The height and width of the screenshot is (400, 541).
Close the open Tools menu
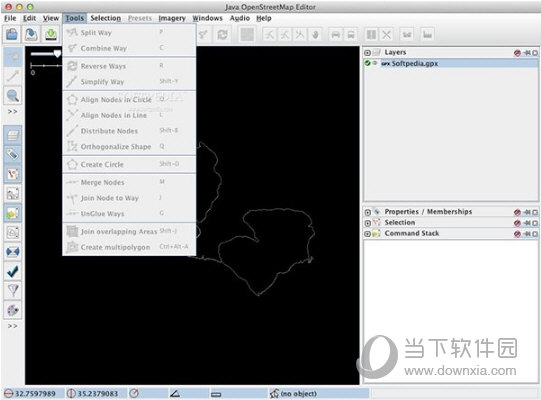tap(75, 18)
